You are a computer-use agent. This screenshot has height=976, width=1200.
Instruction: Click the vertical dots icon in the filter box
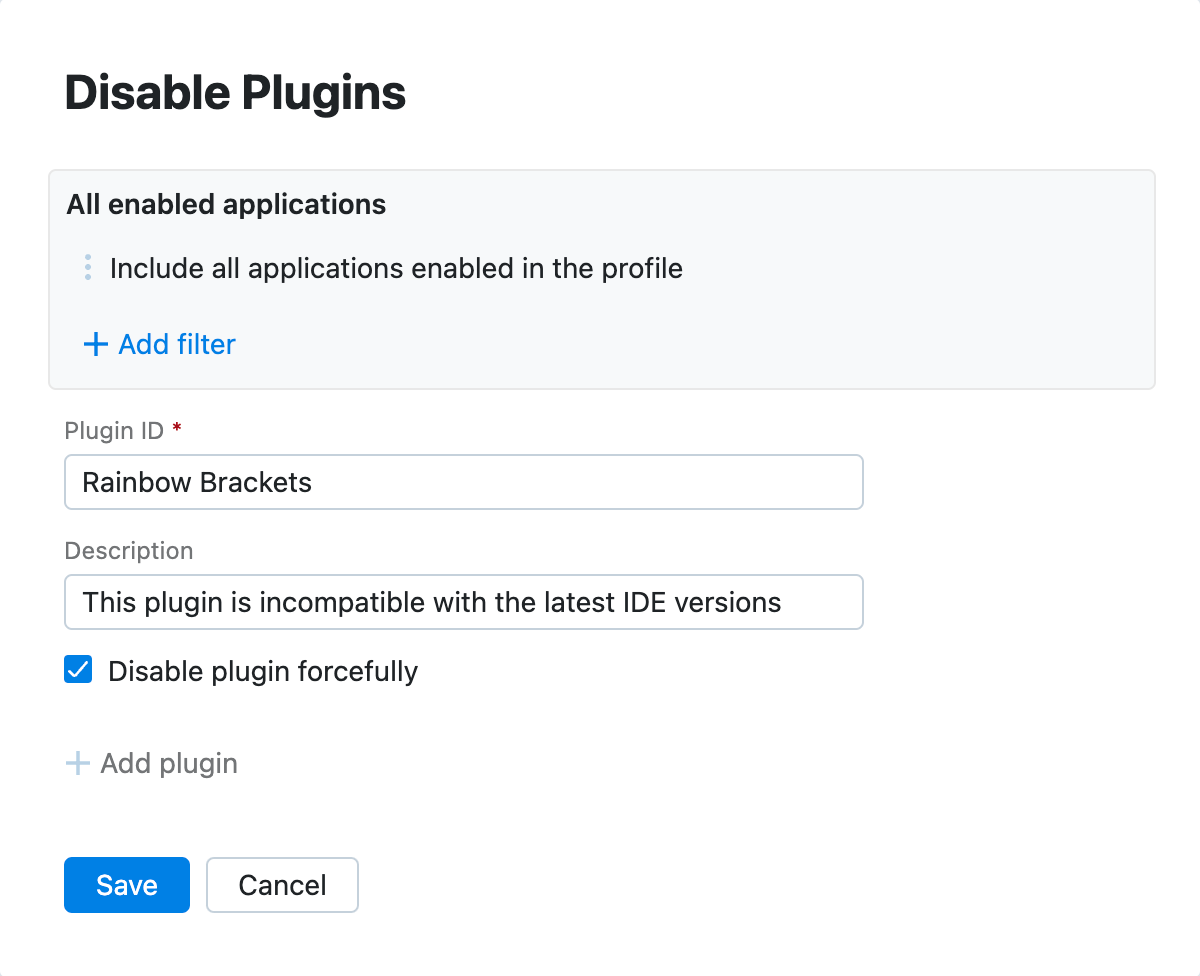[88, 267]
